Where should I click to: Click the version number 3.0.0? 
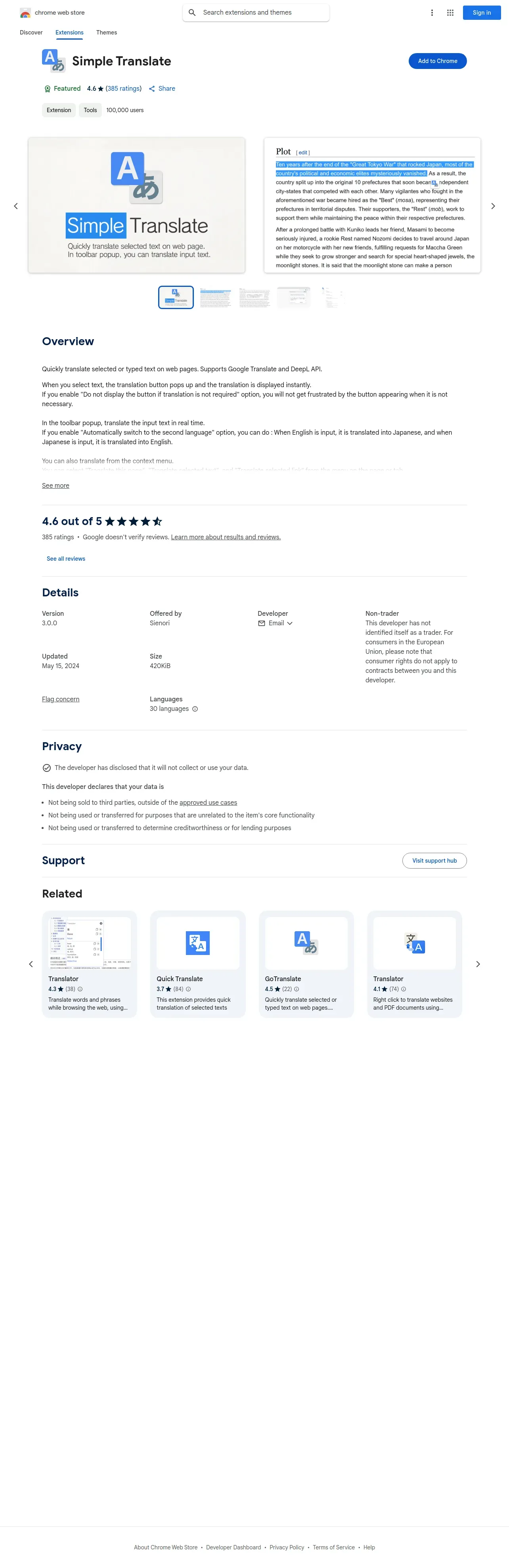49,623
